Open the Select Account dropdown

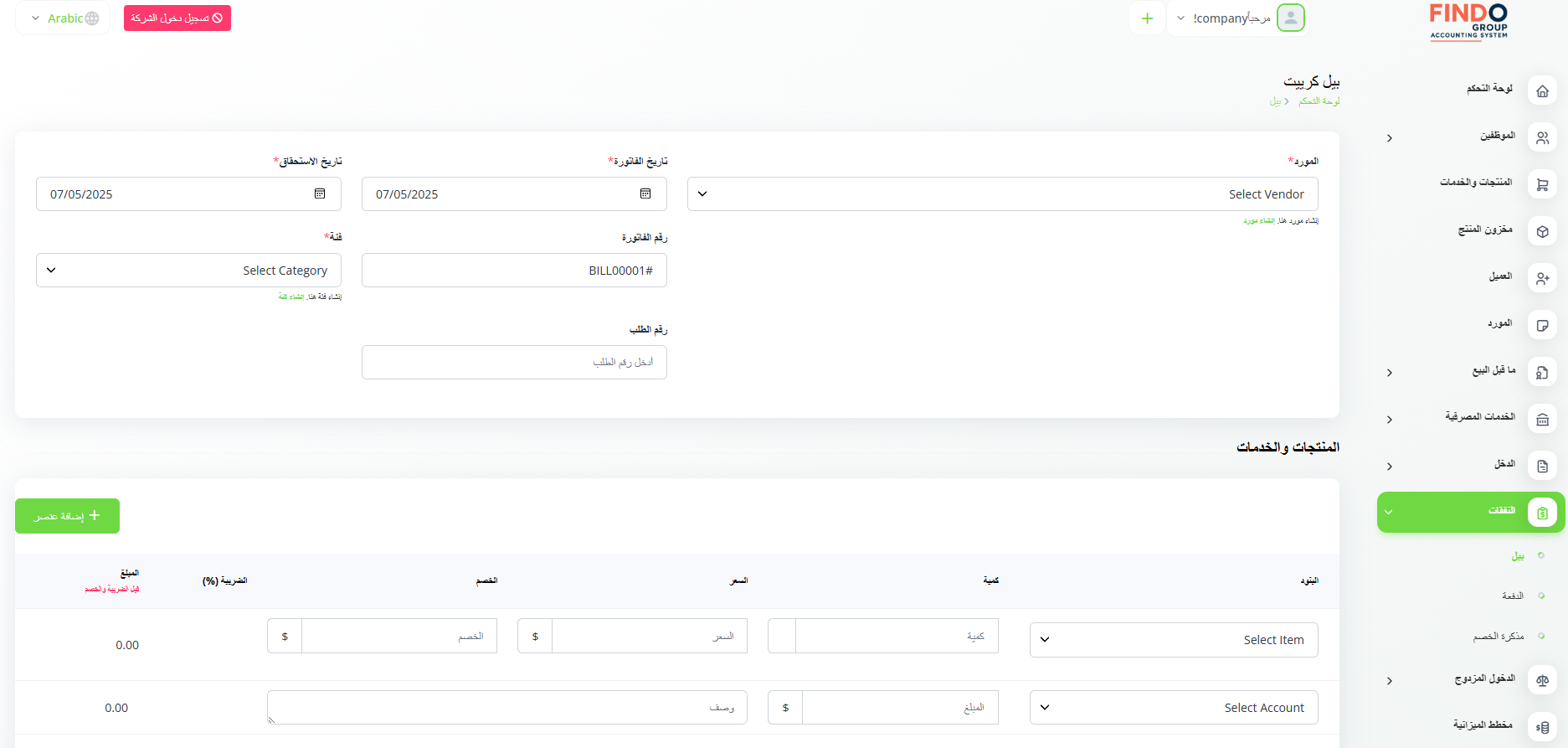[1173, 708]
